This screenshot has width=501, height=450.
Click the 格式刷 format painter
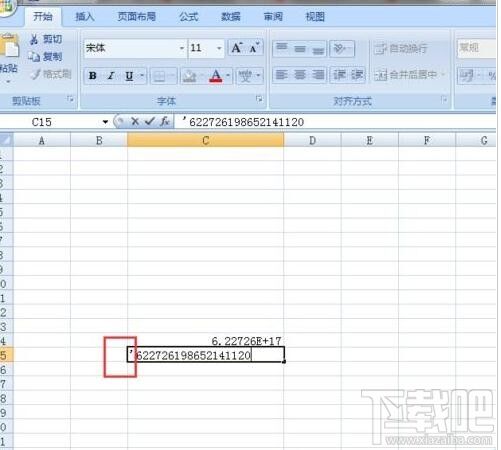(51, 74)
